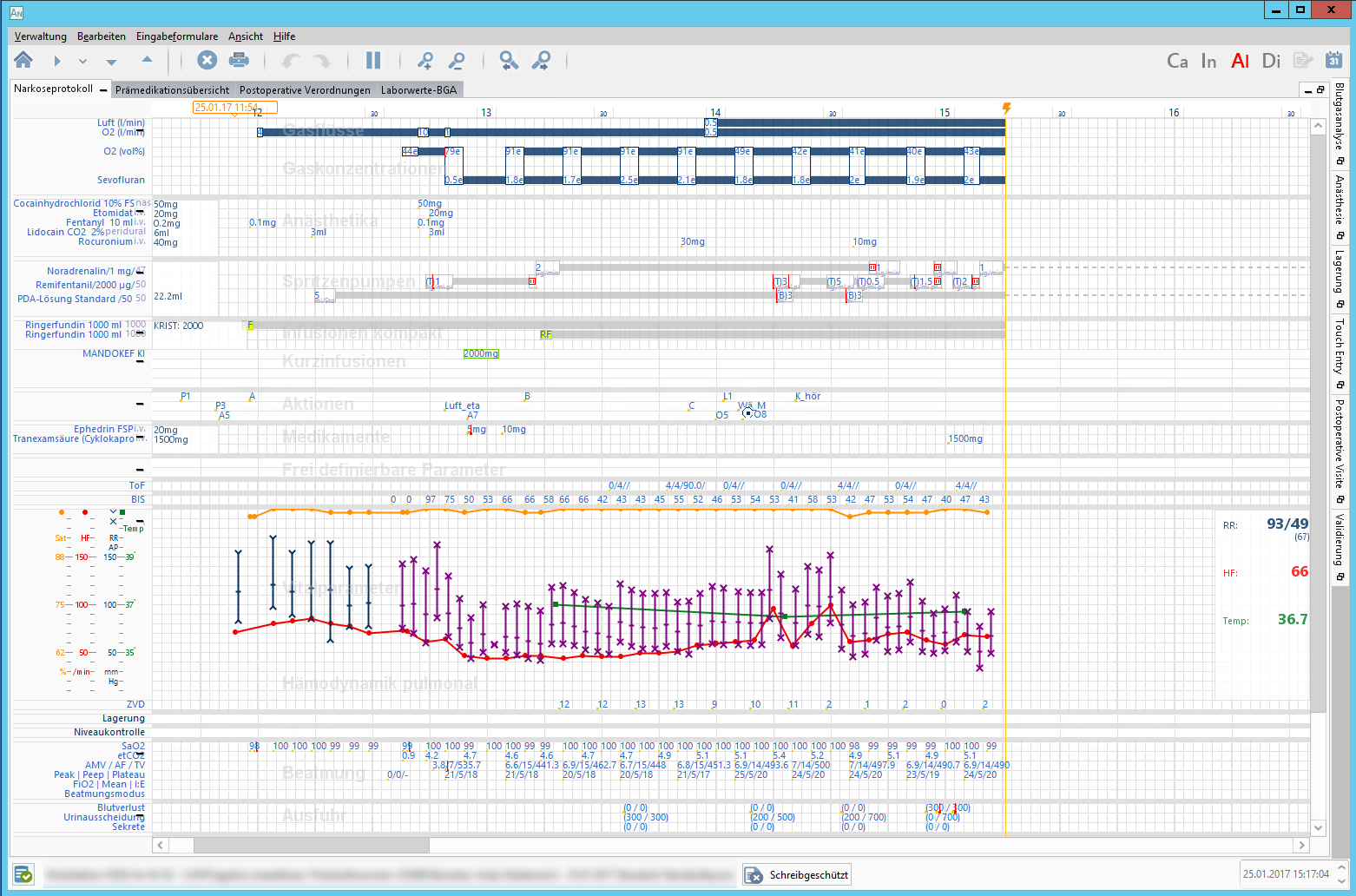Click the horizontal timeline scrollbar thumb

pos(311,845)
